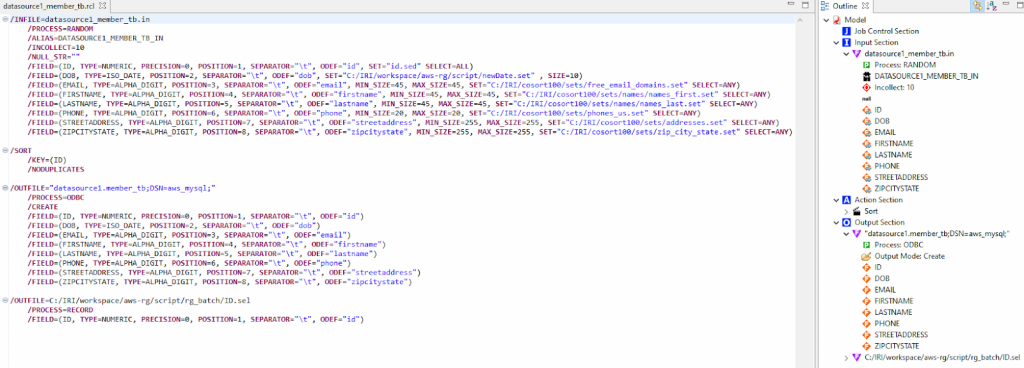Click the output EMAIL field icon
The image size is (1024, 368).
867,290
